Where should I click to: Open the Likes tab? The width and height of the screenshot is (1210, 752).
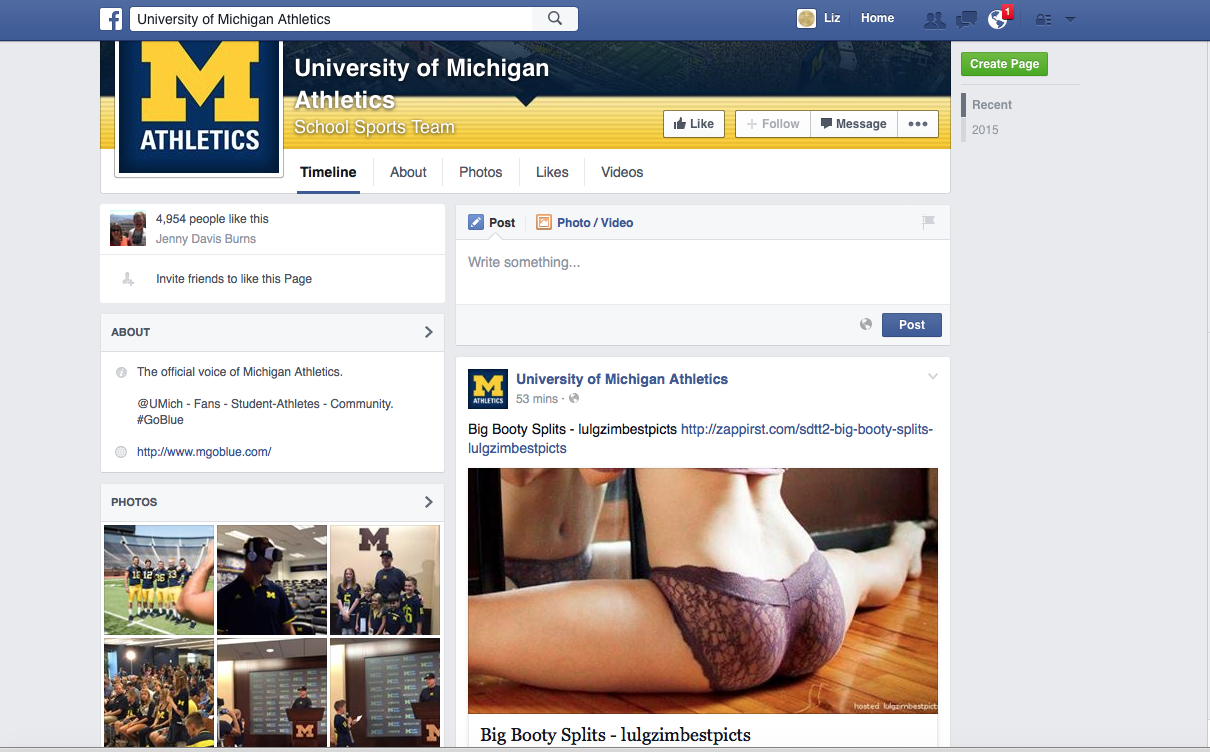(x=552, y=172)
